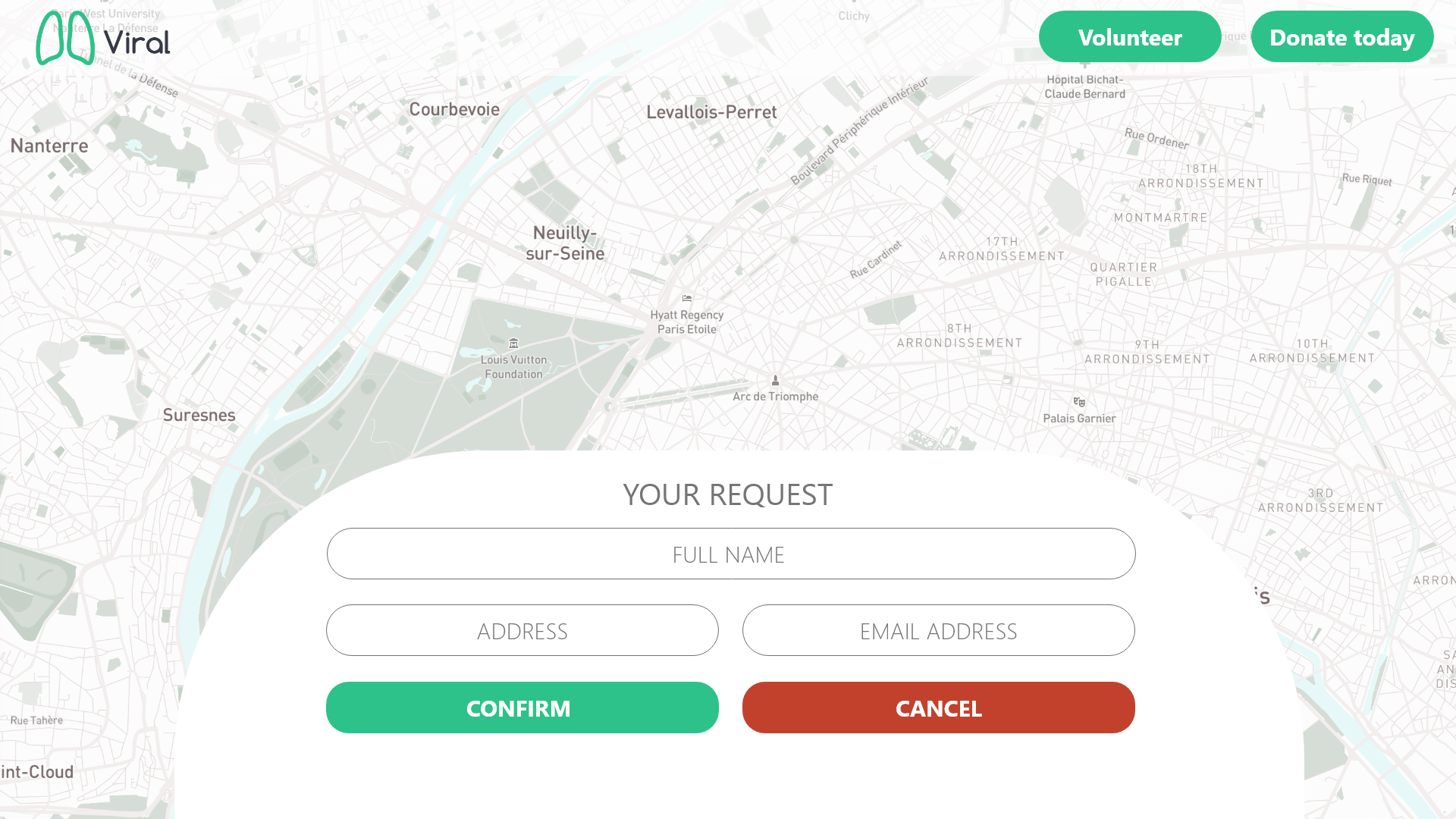Image resolution: width=1456 pixels, height=819 pixels.
Task: Click the Levallois-Perret map label
Action: click(711, 112)
